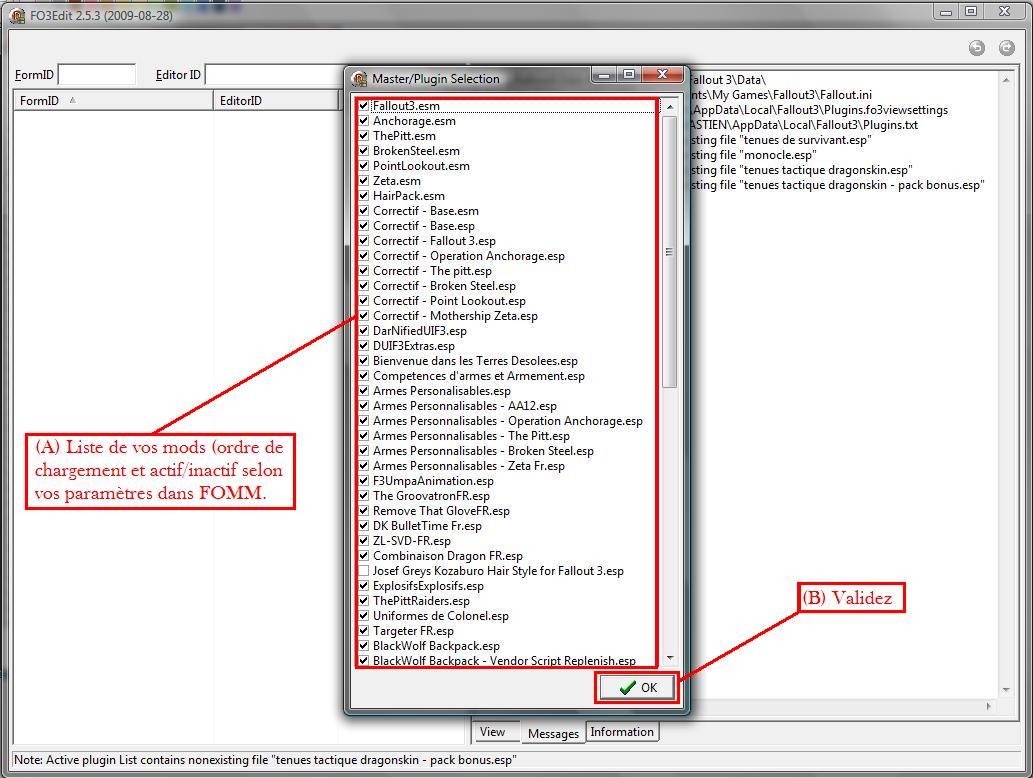Close the Master/Plugin Selection dialog
This screenshot has width=1033, height=778.
click(x=661, y=75)
